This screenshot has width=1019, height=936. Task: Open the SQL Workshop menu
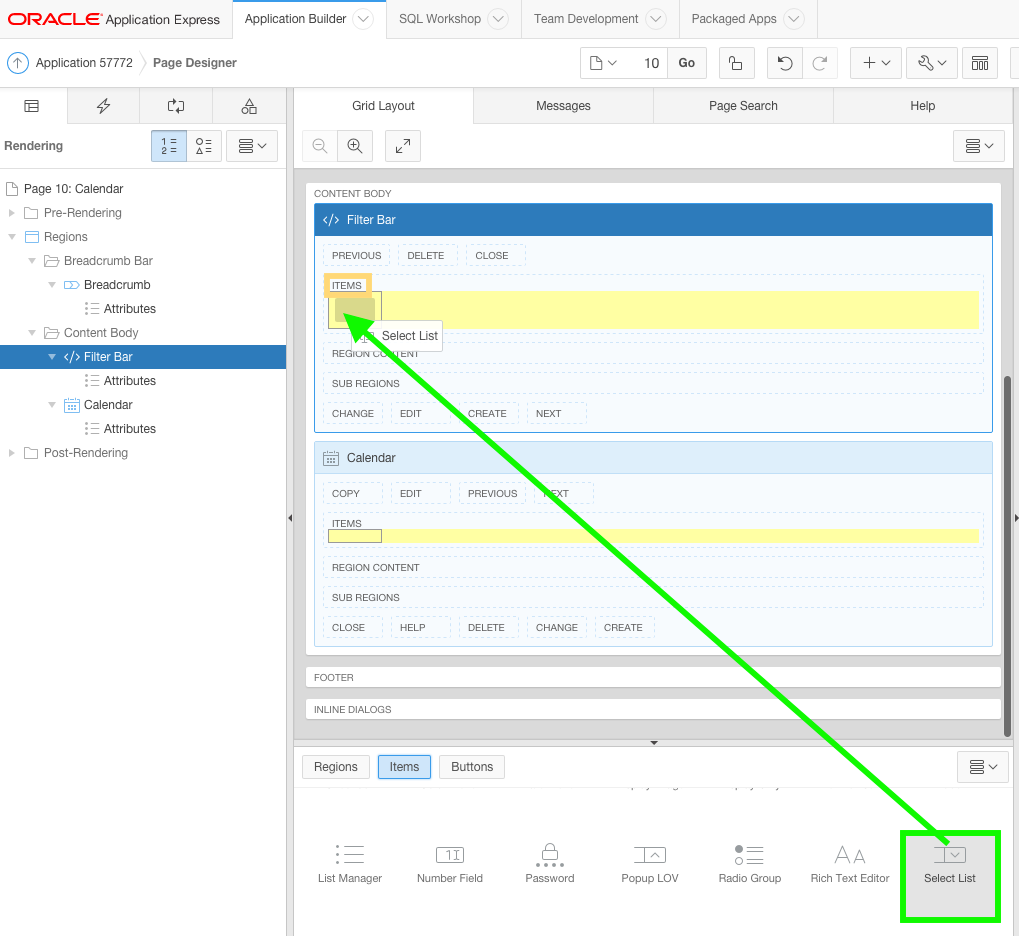coord(440,19)
